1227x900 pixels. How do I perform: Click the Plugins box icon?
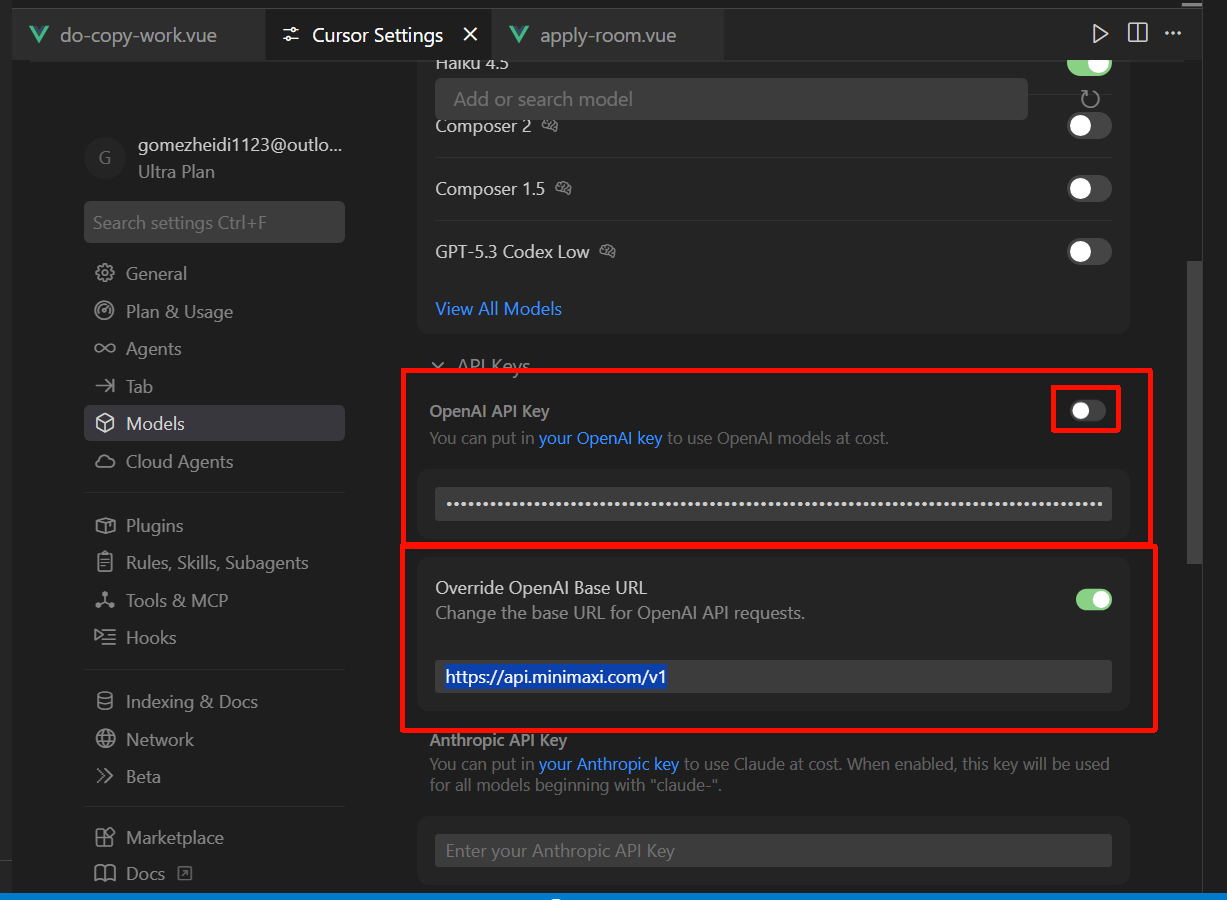tap(105, 525)
